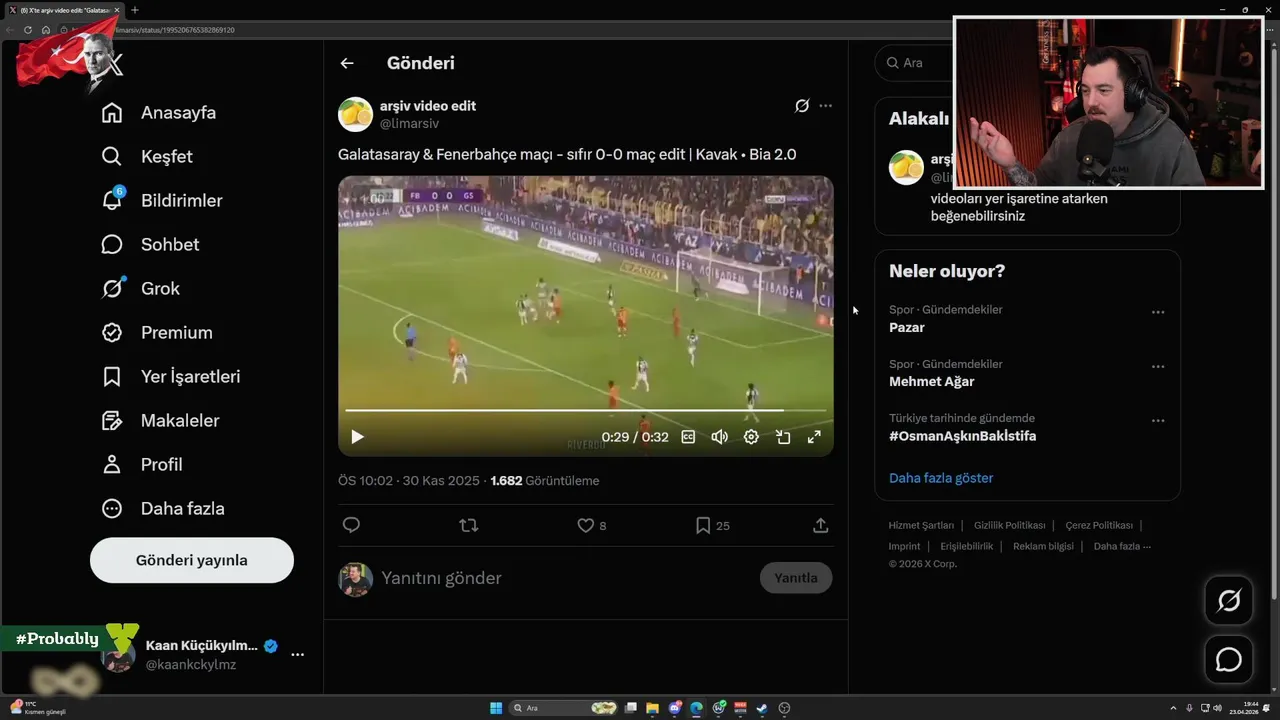Open the Pazar trending topic
The height and width of the screenshot is (720, 1280).
(907, 327)
